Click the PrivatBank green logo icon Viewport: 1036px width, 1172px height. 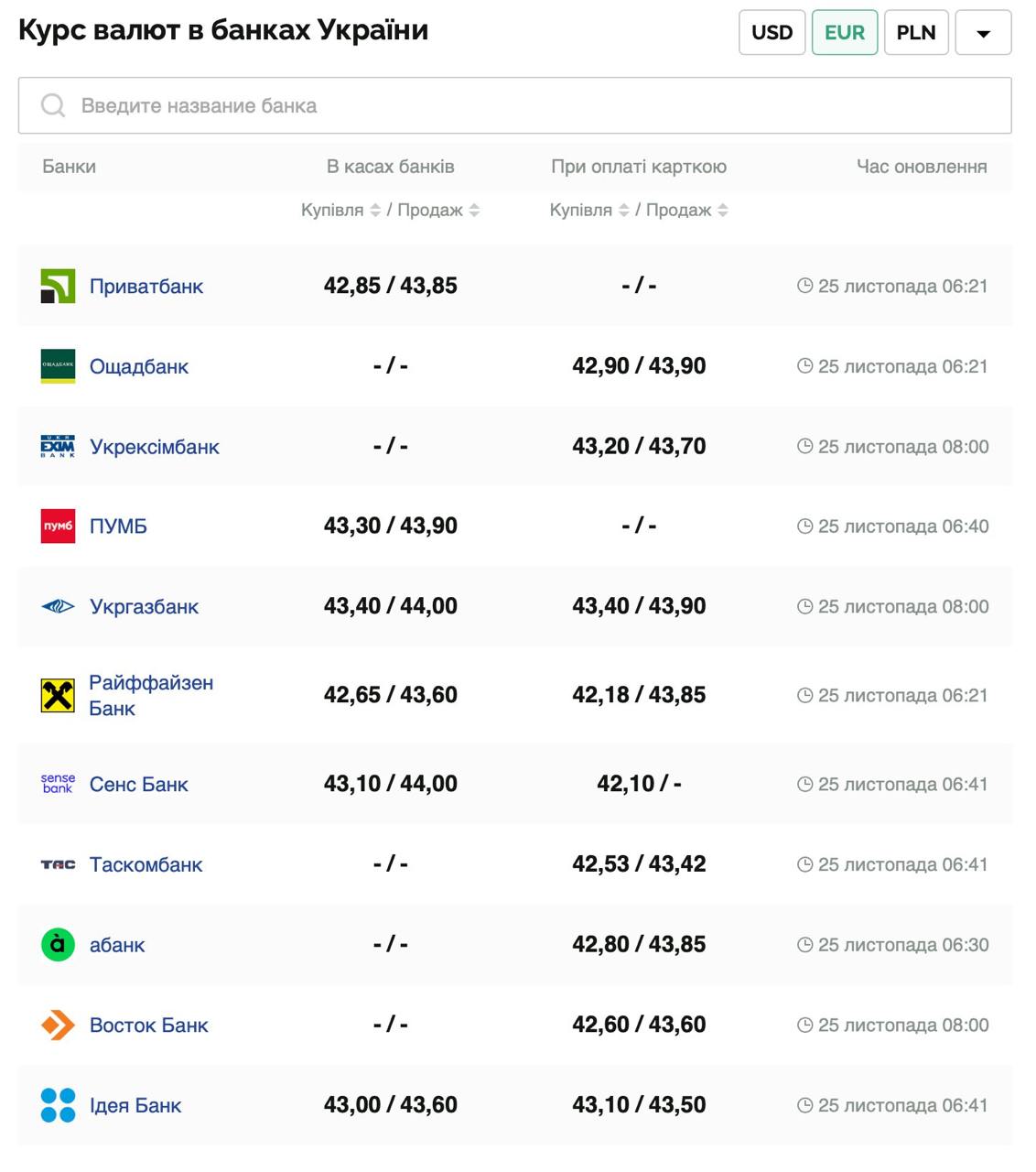point(58,286)
